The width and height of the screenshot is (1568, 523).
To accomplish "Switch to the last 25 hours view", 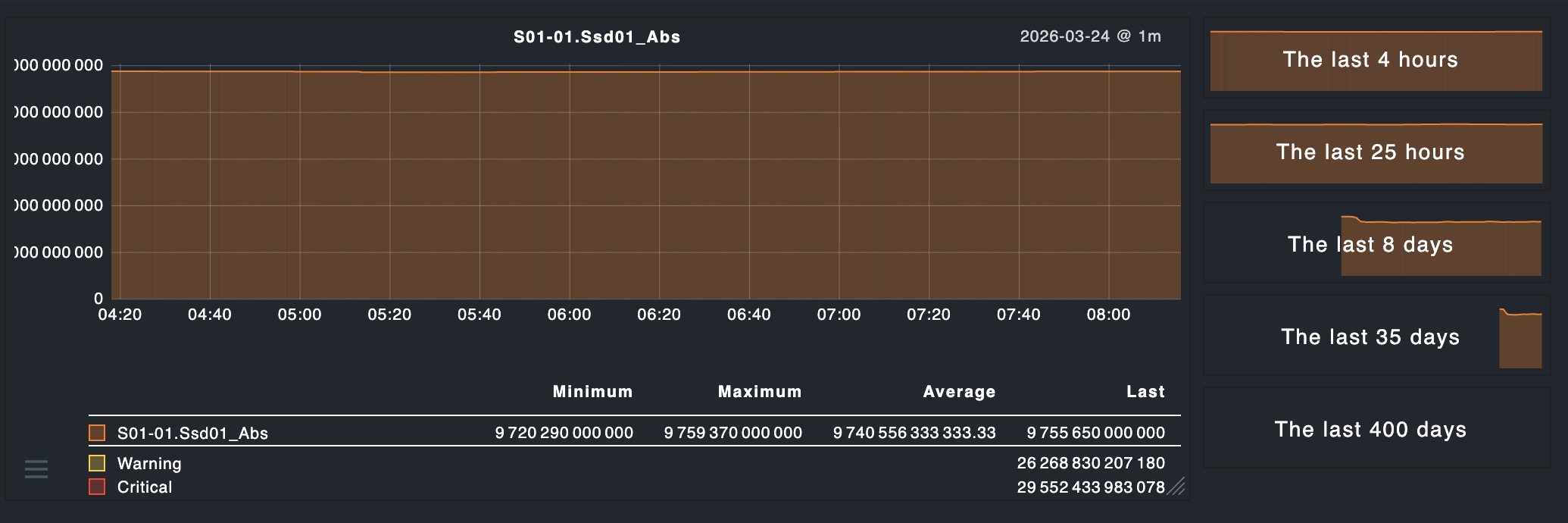I will point(1376,152).
